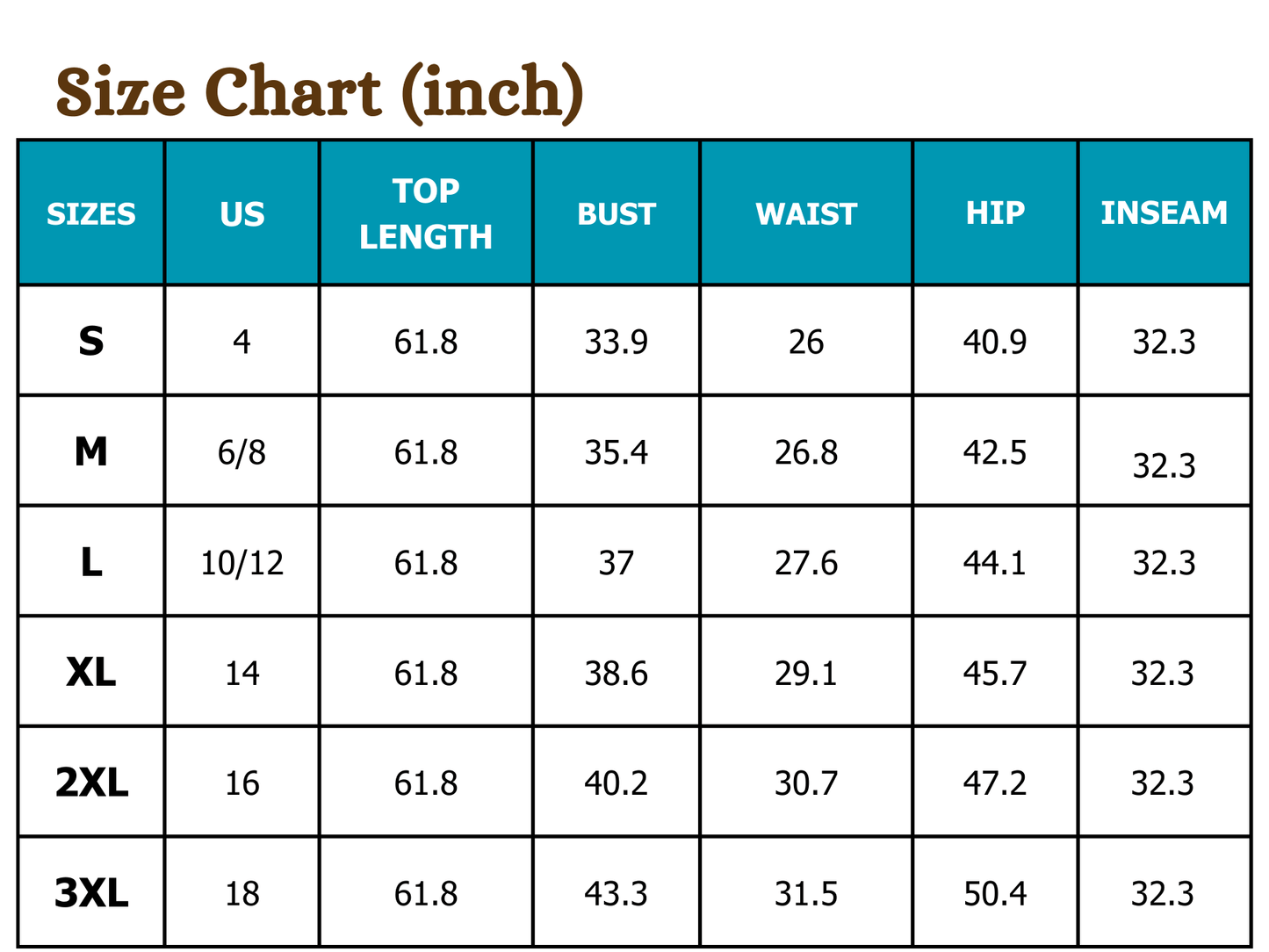Select the 2XL size row label
The image size is (1269, 952).
tap(91, 783)
